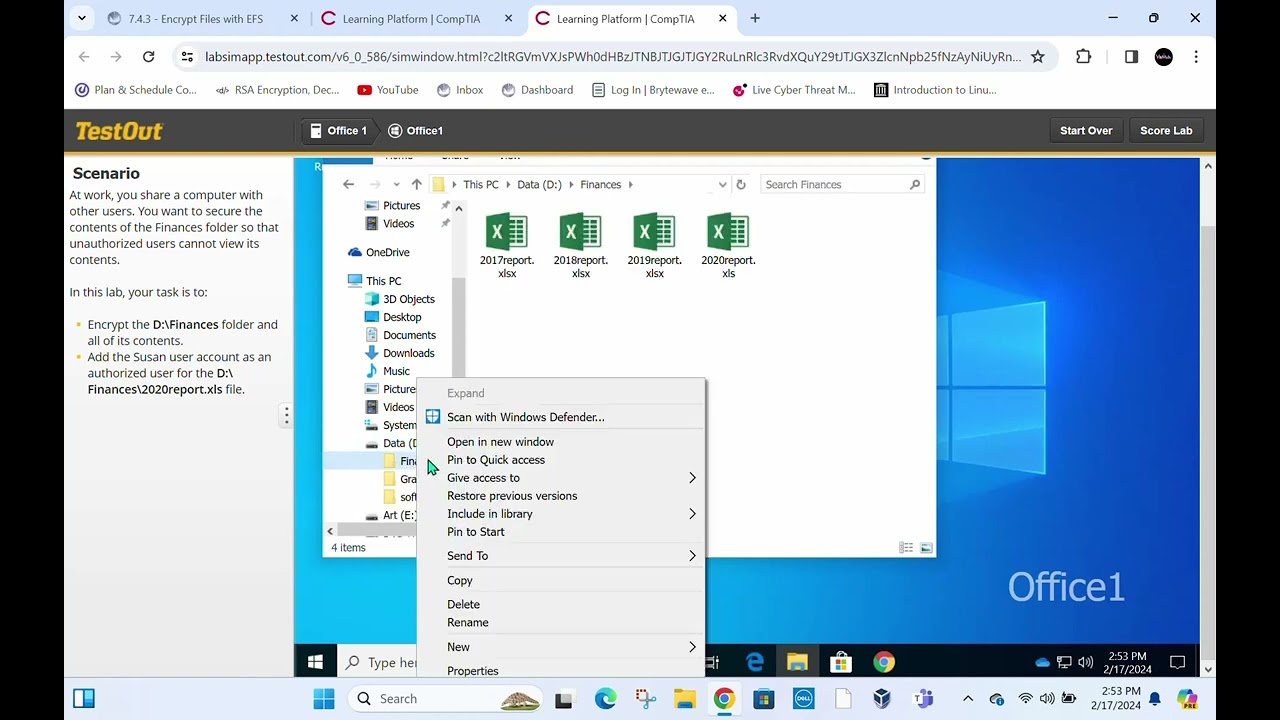Bookmark this page with the star icon
The image size is (1280, 720).
[x=1038, y=57]
